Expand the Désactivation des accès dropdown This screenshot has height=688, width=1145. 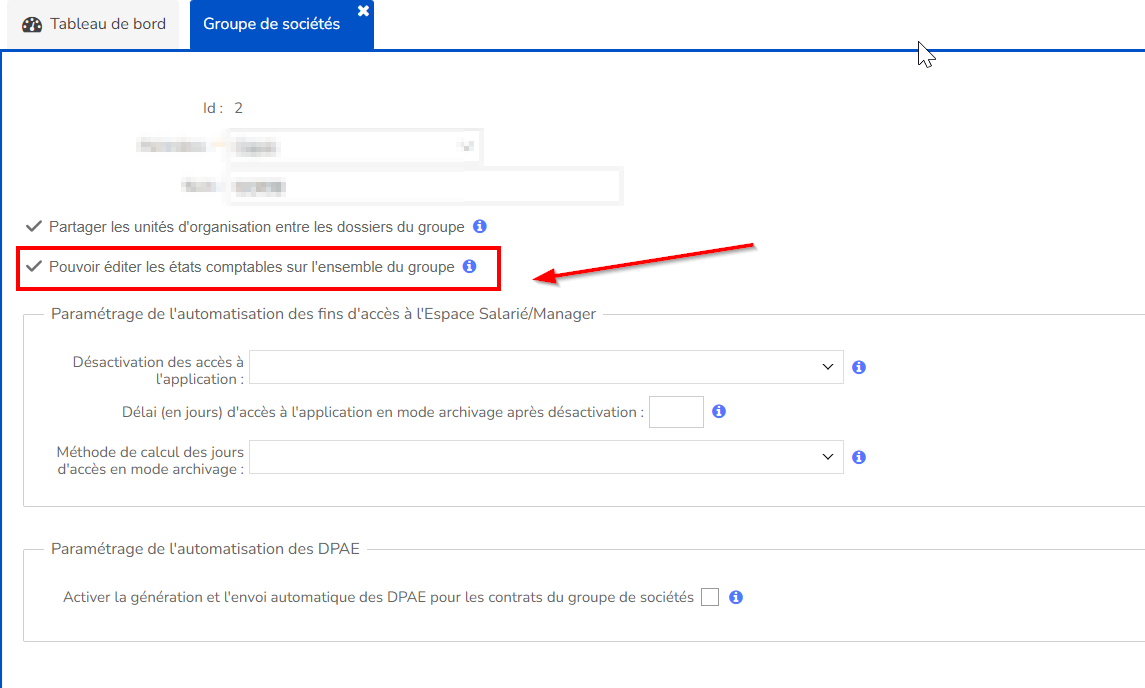pyautogui.click(x=546, y=367)
